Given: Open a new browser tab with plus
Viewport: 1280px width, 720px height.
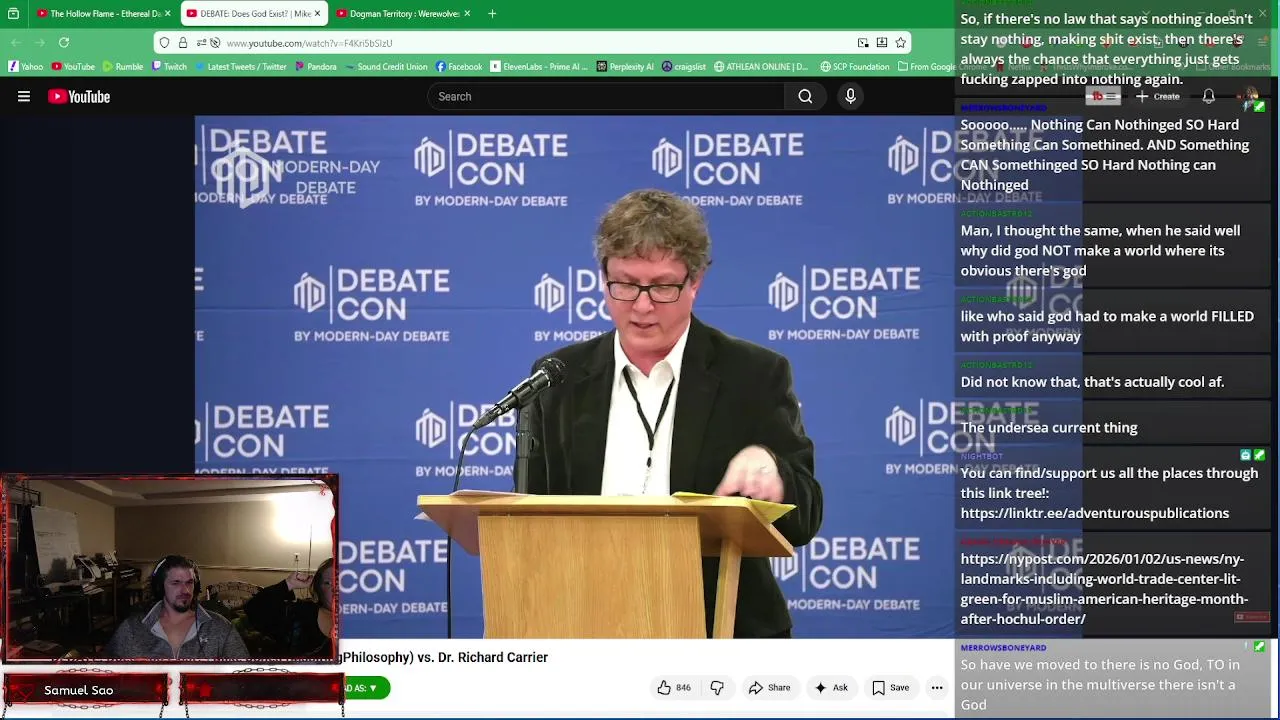Looking at the screenshot, I should coord(492,14).
